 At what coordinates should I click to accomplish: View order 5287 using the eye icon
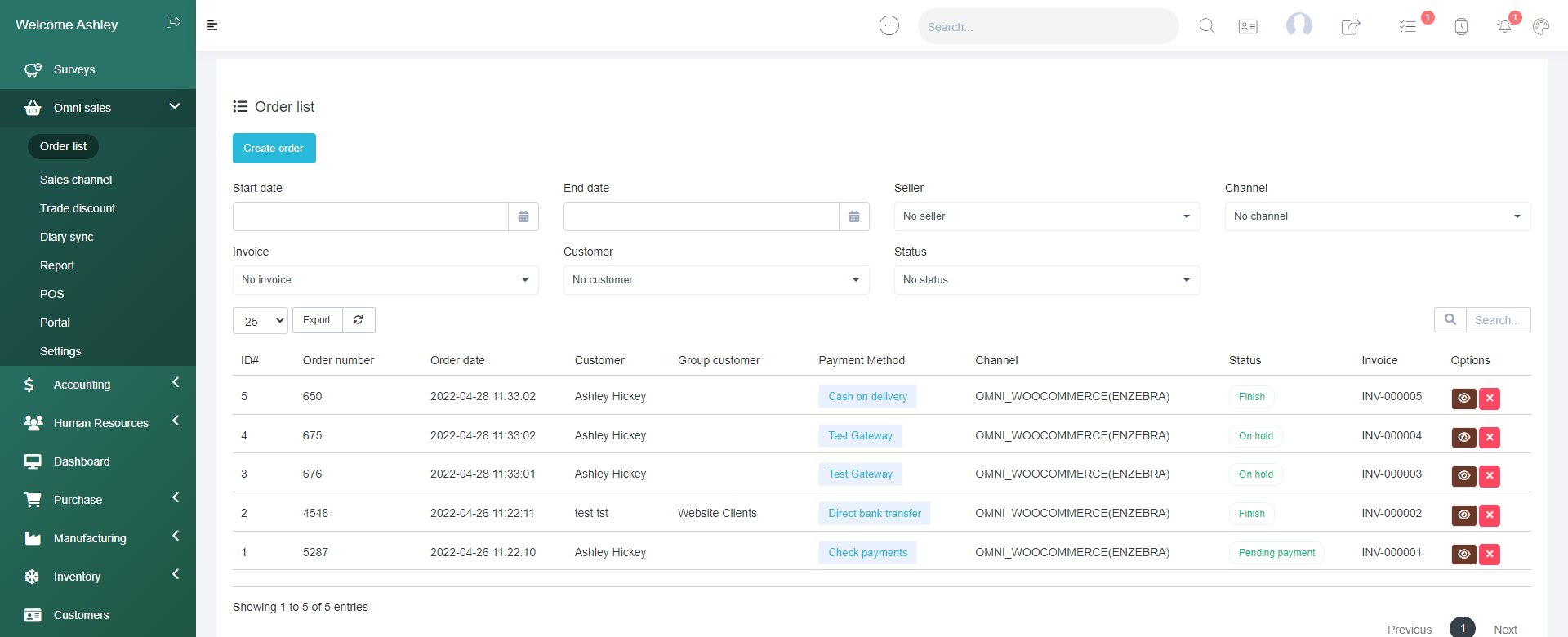tap(1463, 555)
